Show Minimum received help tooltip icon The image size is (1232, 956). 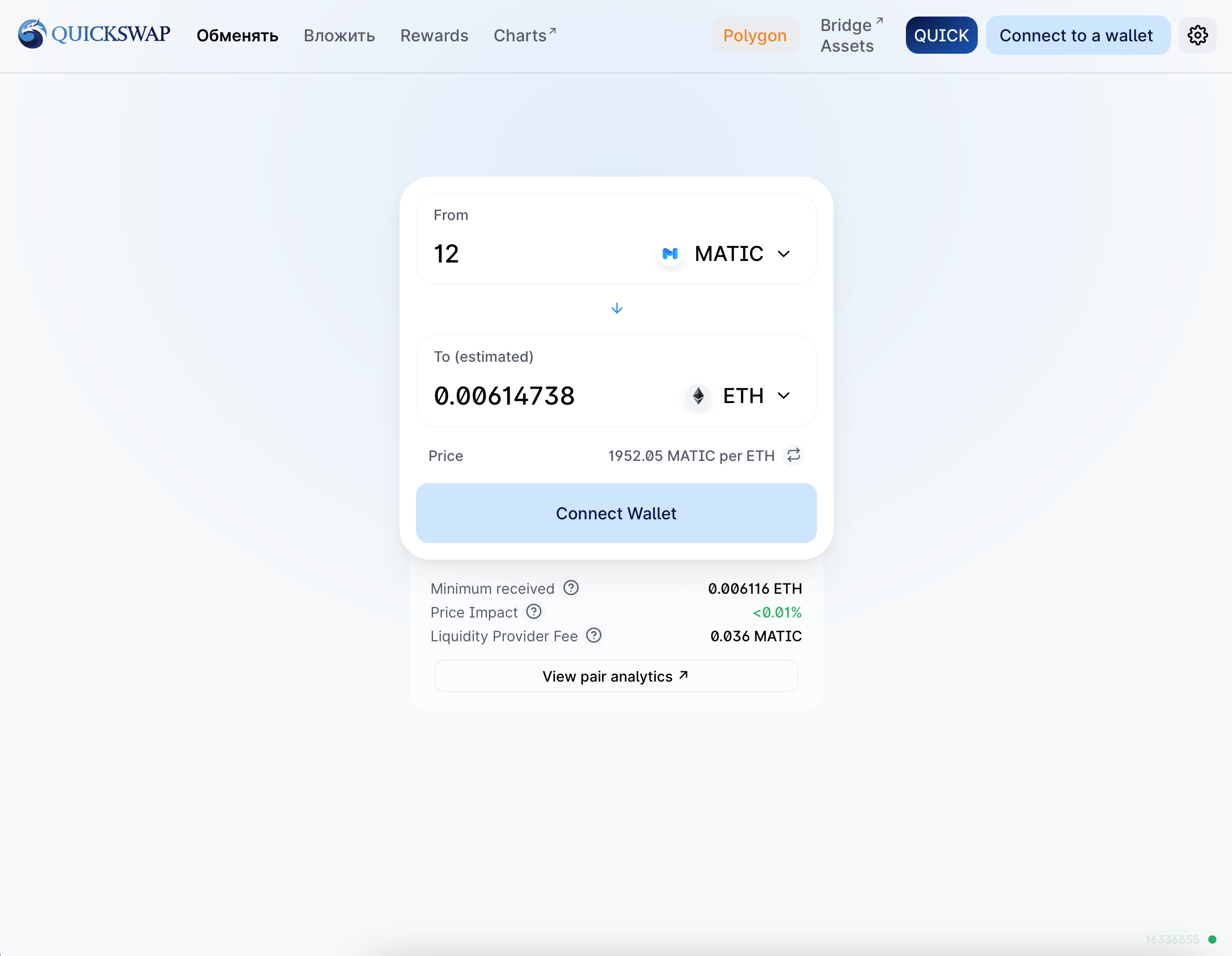tap(571, 588)
